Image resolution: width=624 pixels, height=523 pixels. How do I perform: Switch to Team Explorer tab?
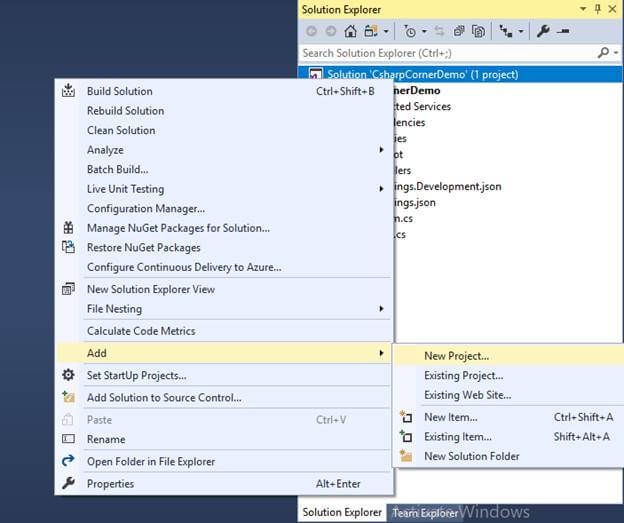(425, 513)
